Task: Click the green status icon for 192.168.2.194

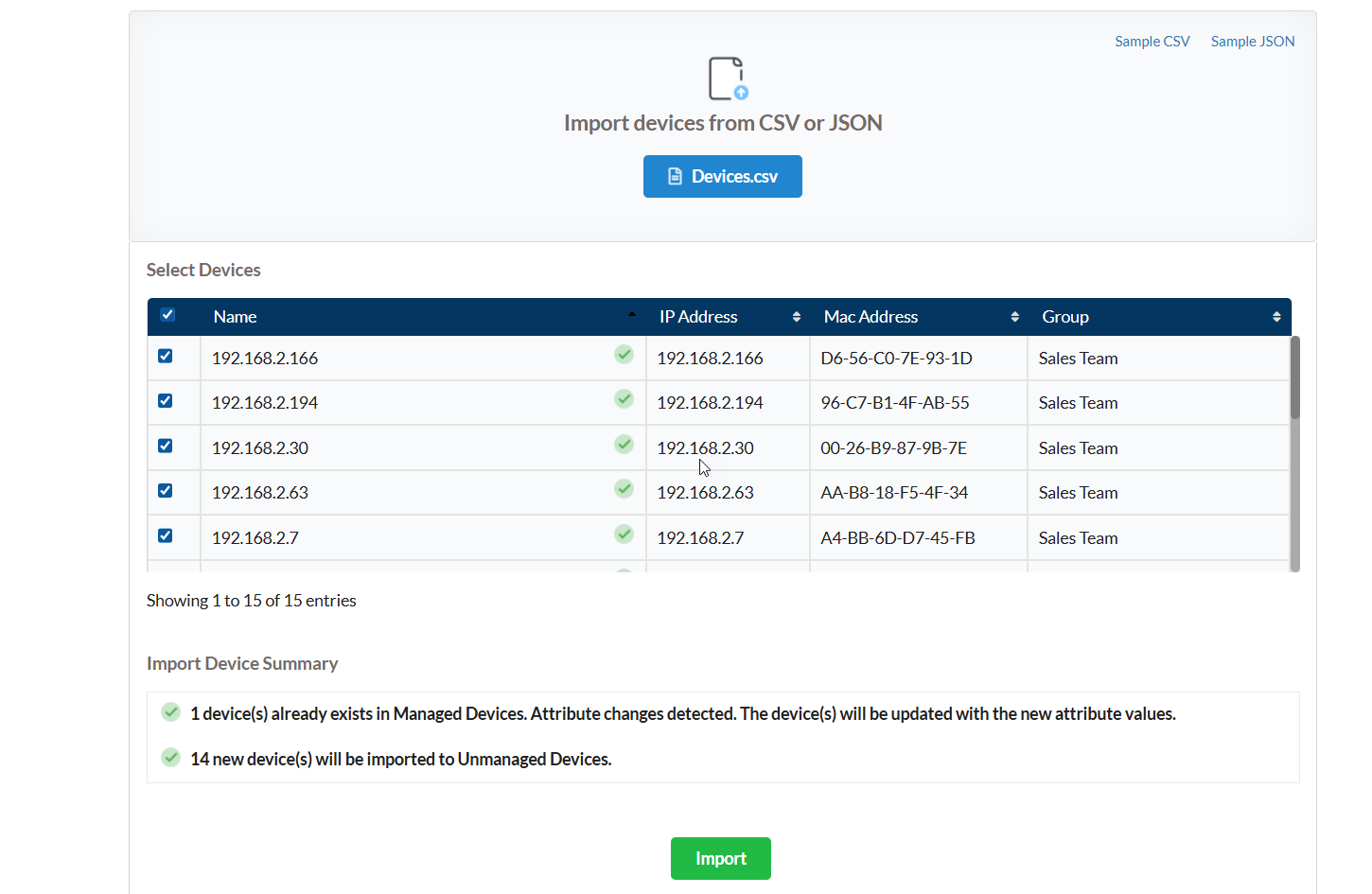Action: pyautogui.click(x=624, y=399)
